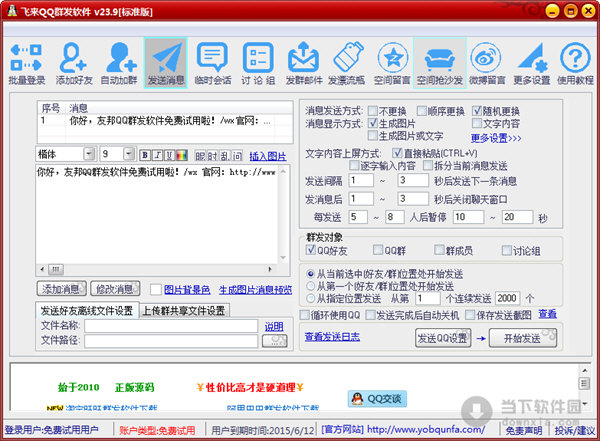Check the 群成员 target checkbox

pos(439,250)
